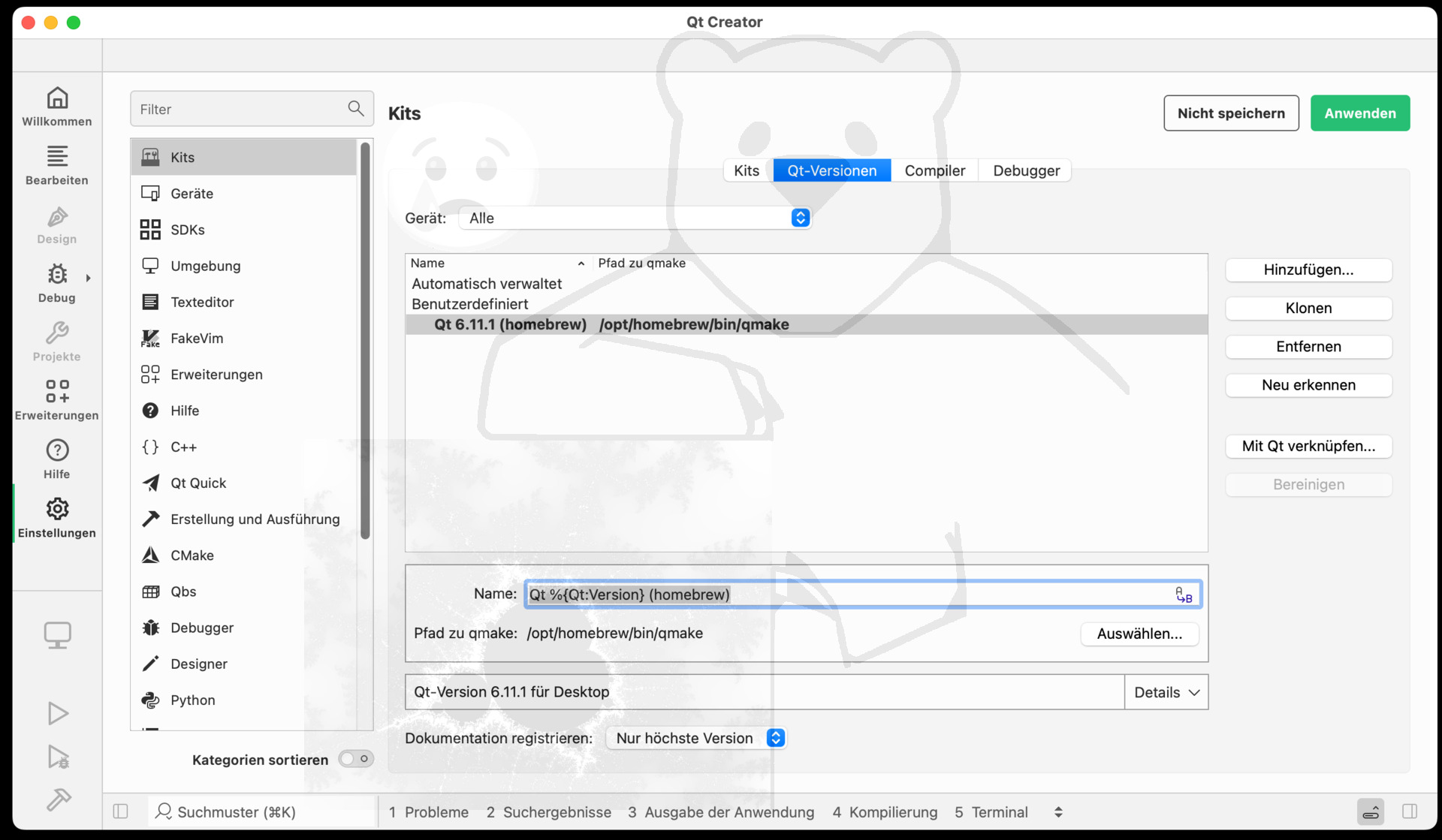The image size is (1442, 840).
Task: Open Kompilierung output pane
Action: coord(885,812)
